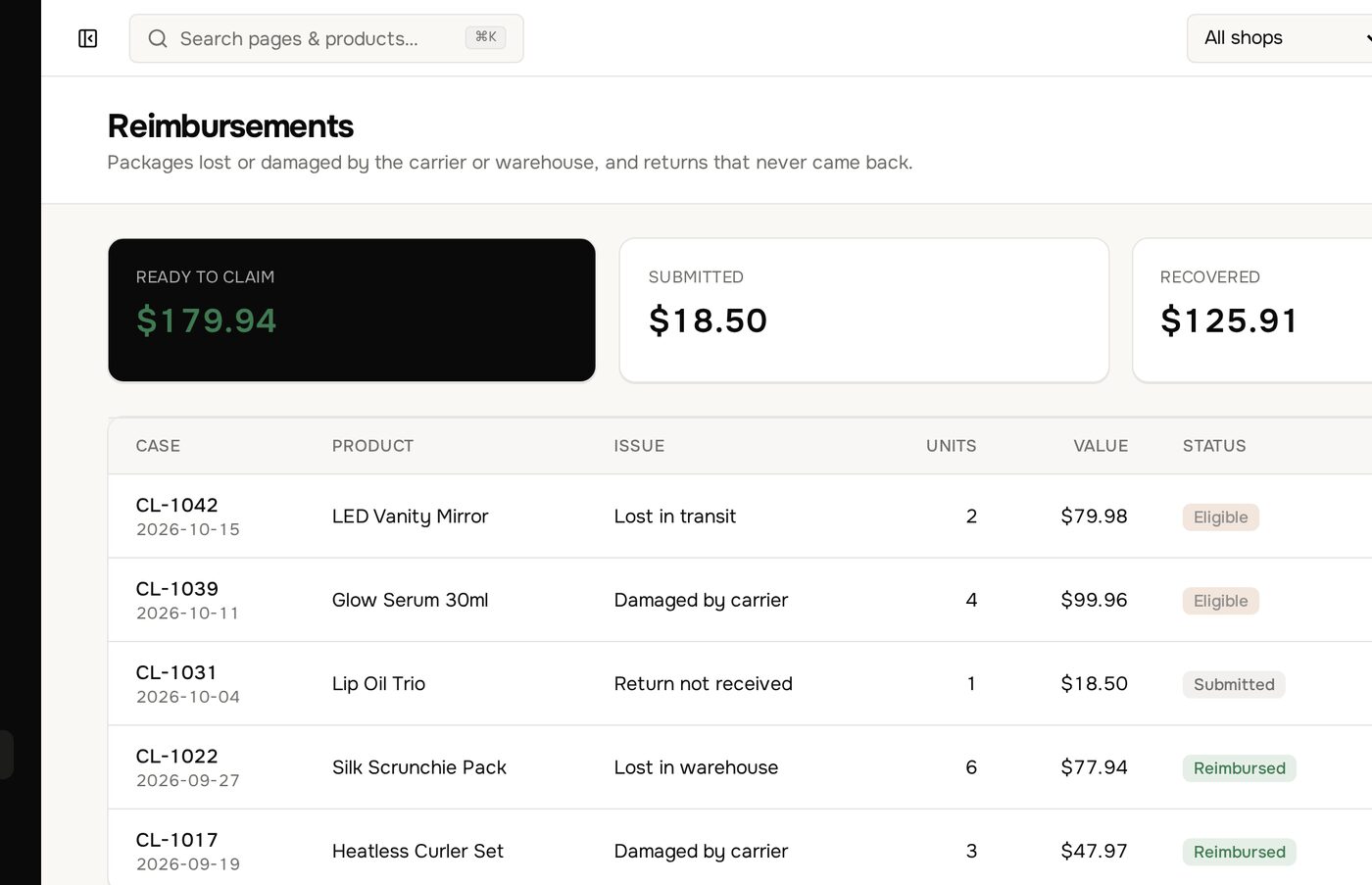Click the $179.94 ready to claim amount
The width and height of the screenshot is (1372, 885).
(207, 320)
